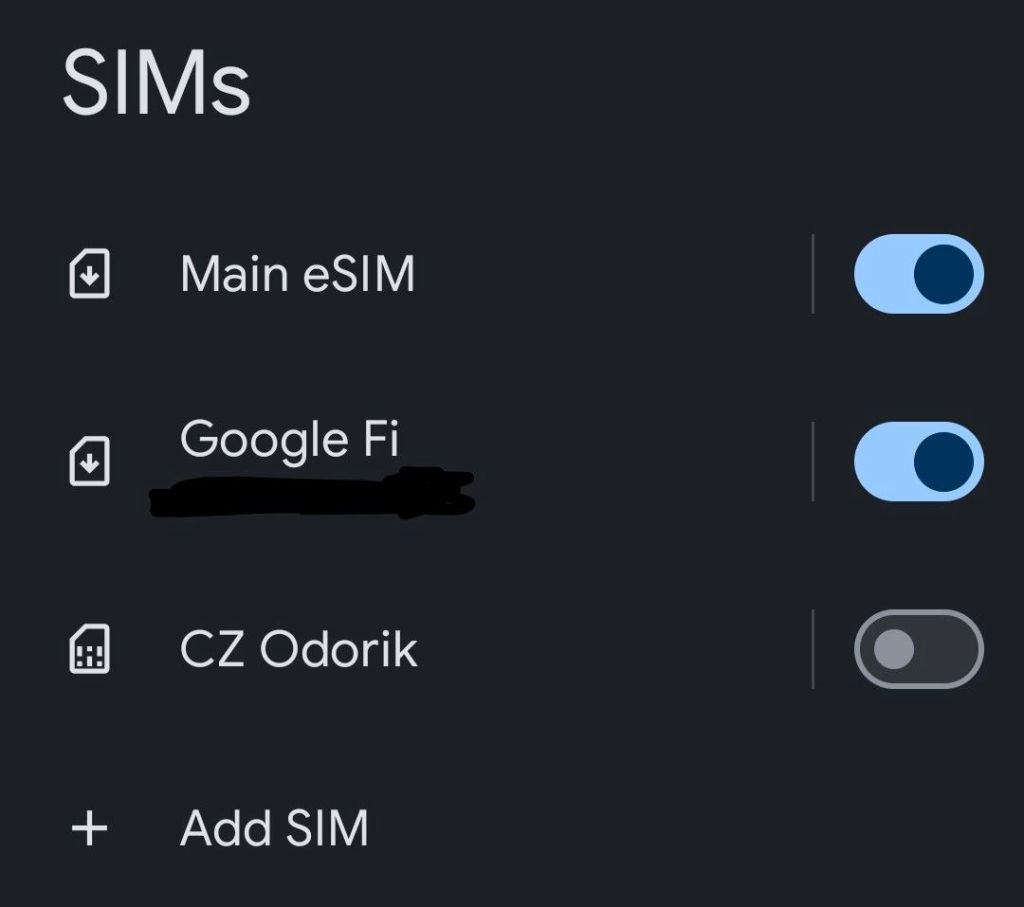Open Main eSIM settings via its label

click(x=297, y=274)
